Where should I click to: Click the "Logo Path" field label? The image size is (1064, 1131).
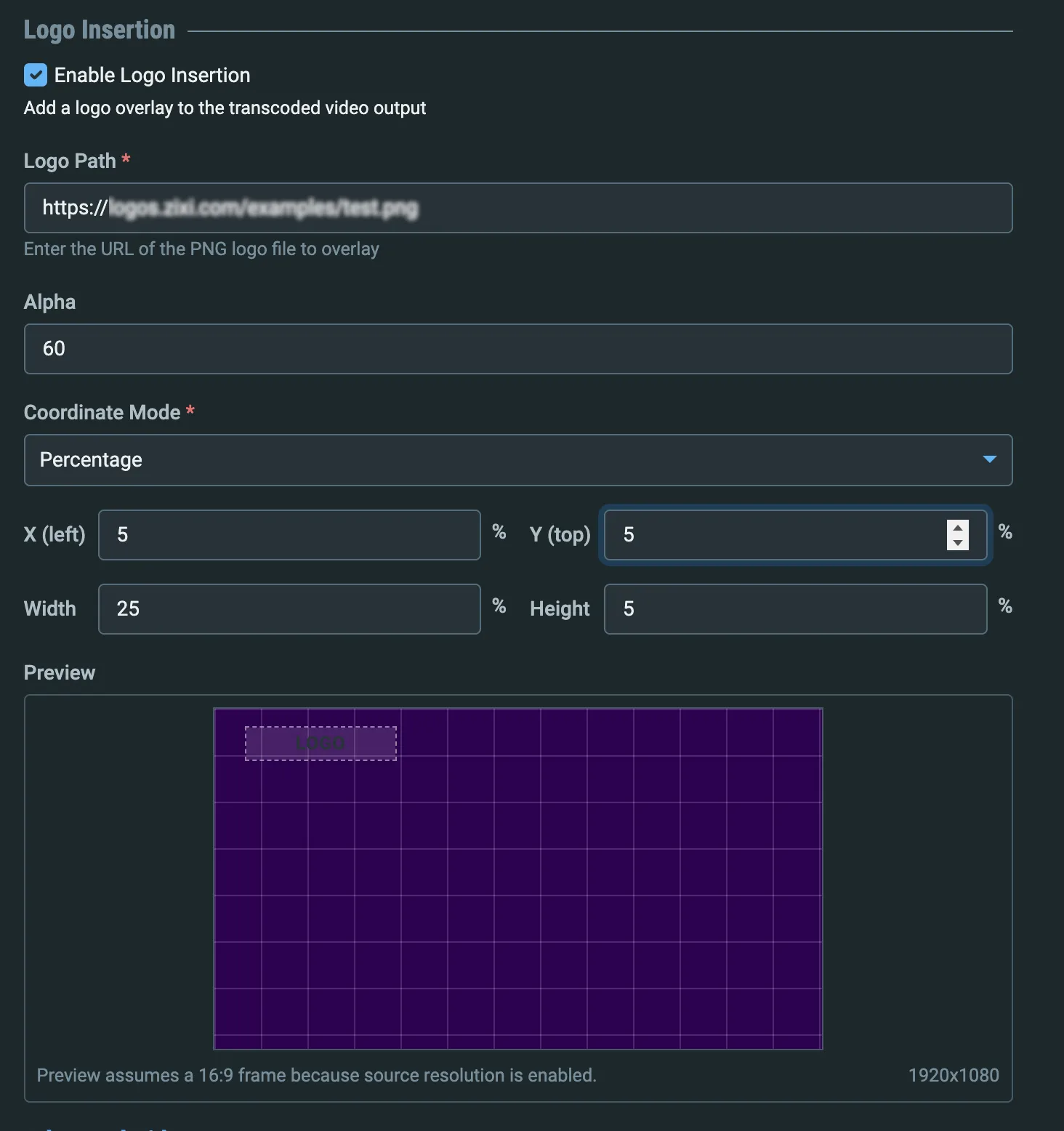70,161
